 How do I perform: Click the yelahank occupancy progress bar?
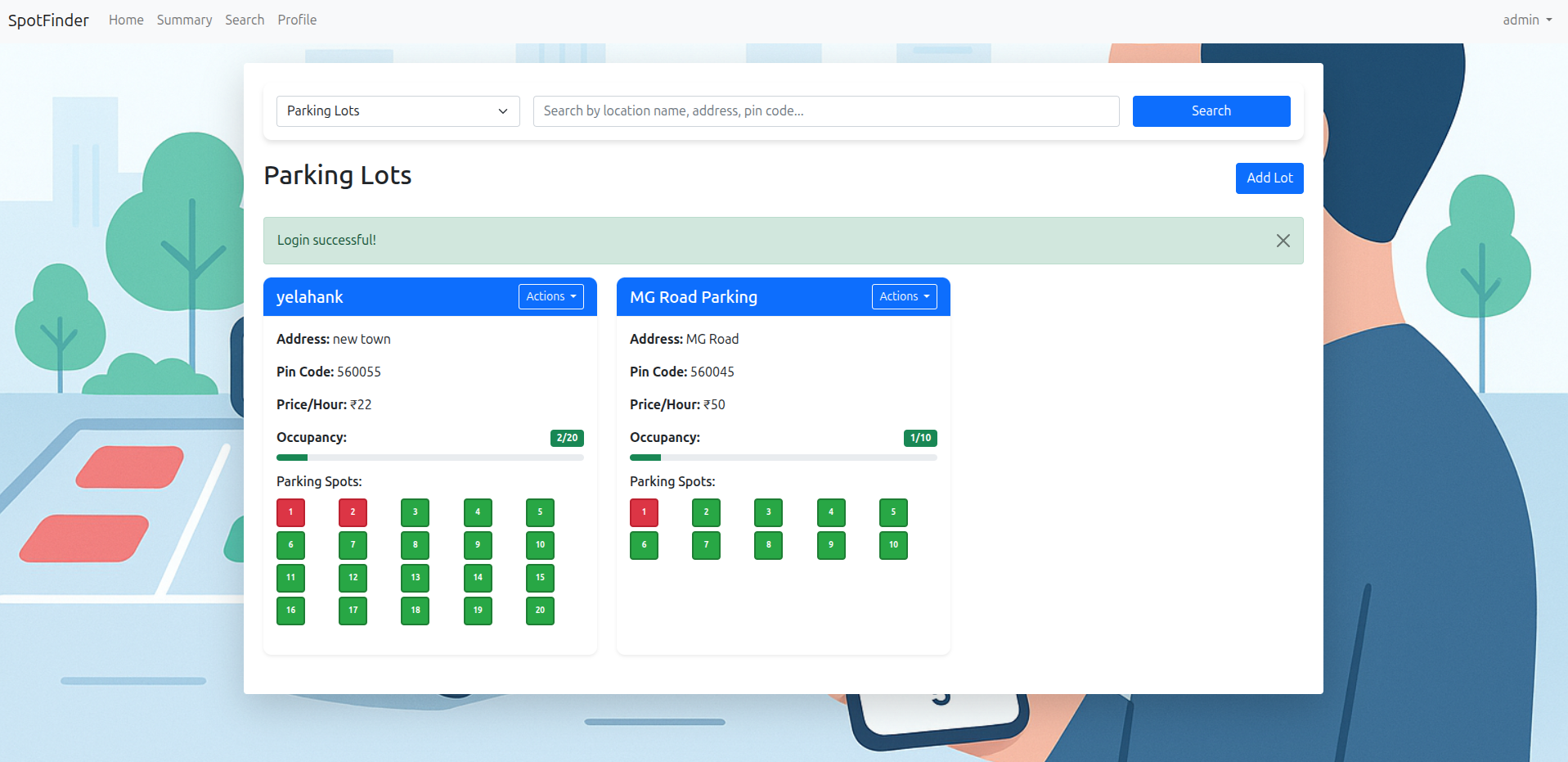[429, 458]
